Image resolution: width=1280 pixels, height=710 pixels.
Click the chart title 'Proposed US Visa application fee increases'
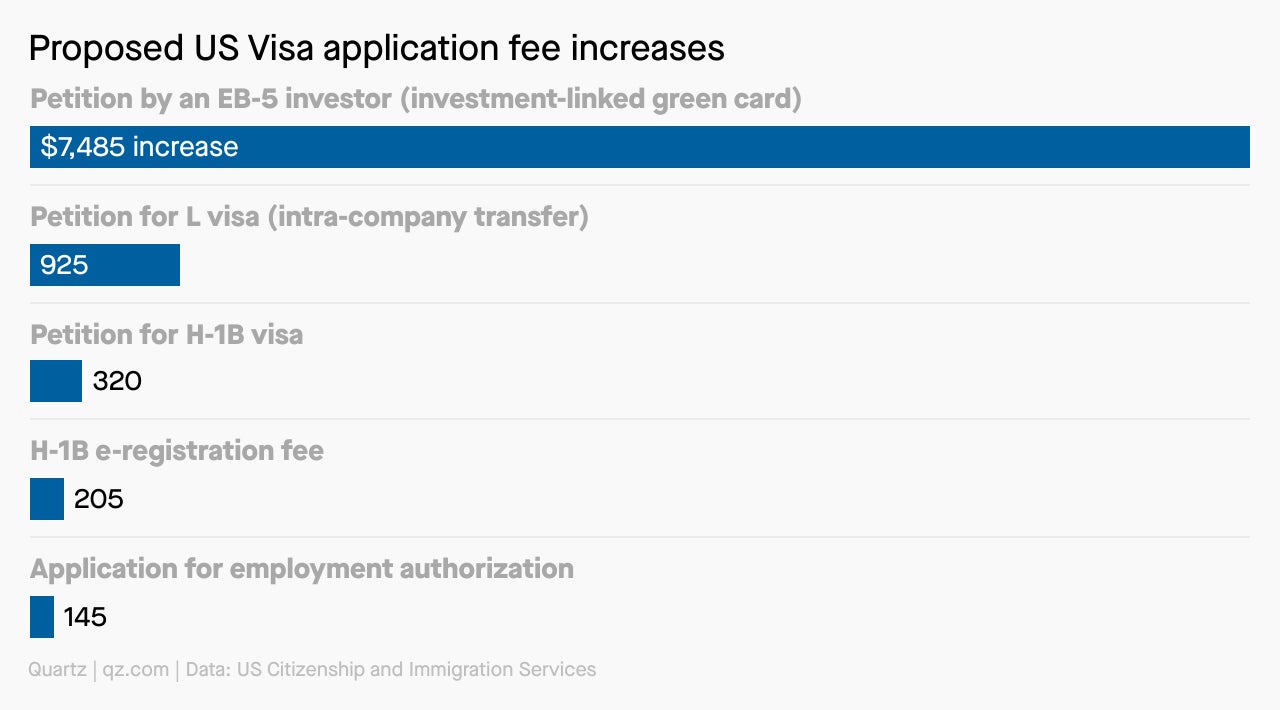pos(376,48)
